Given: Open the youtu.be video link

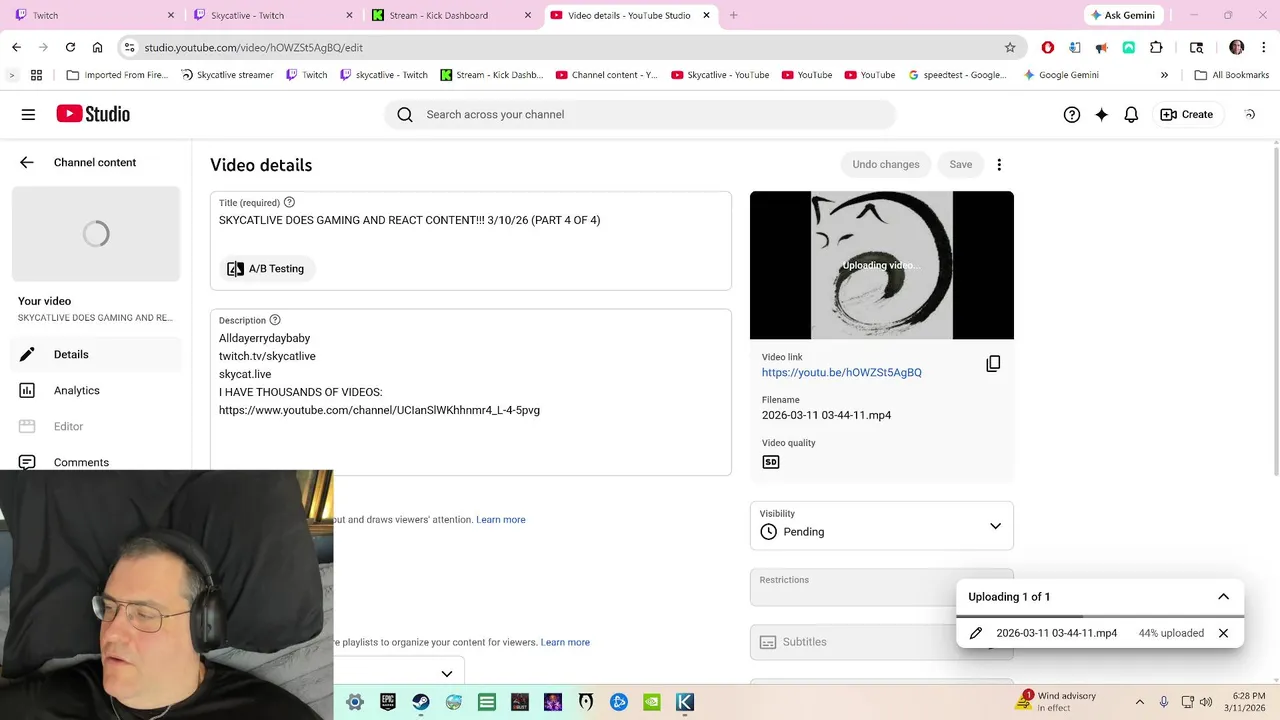Looking at the screenshot, I should coord(841,372).
